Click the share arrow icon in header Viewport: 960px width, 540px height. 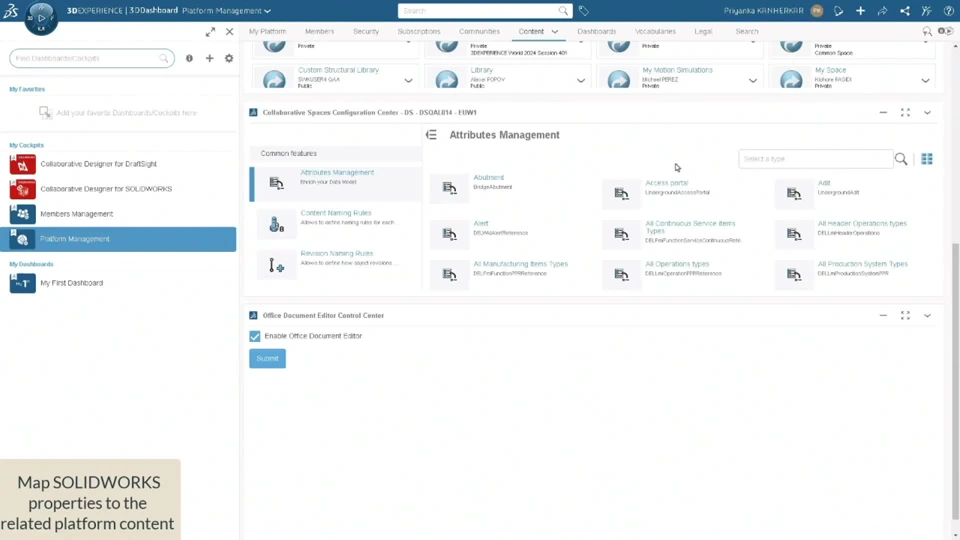point(882,10)
